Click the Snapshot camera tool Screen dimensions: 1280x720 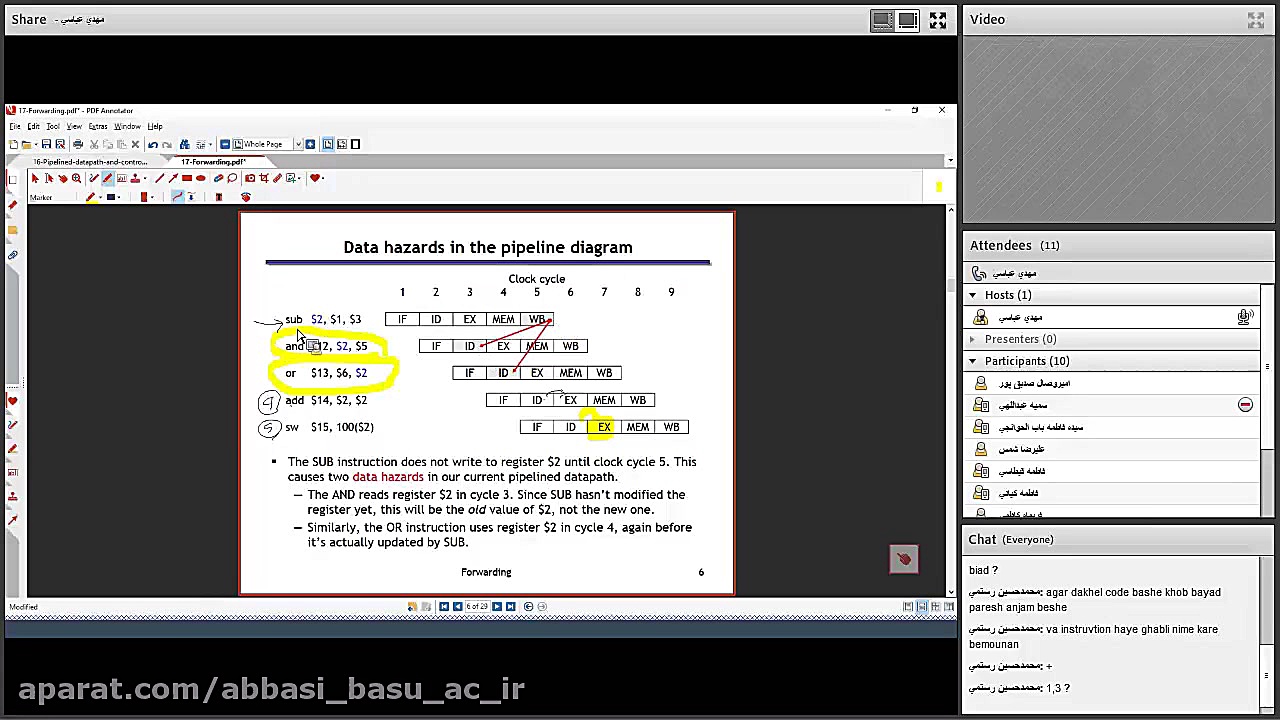pyautogui.click(x=250, y=178)
